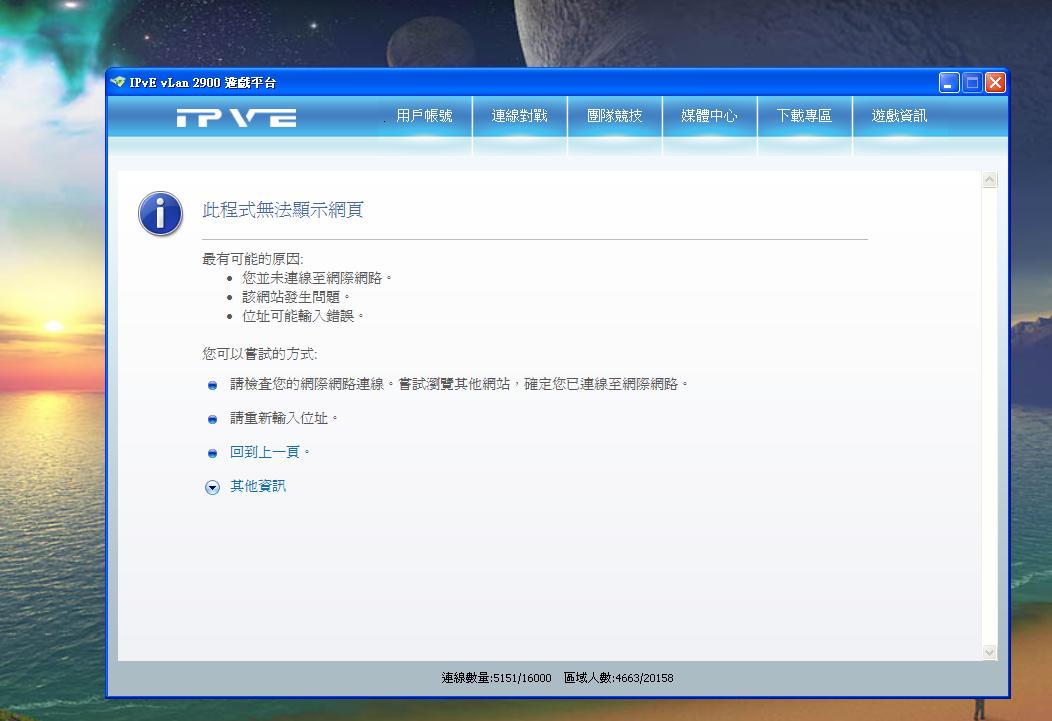Click the 其他資訊 text link
The height and width of the screenshot is (721, 1052).
[258, 486]
